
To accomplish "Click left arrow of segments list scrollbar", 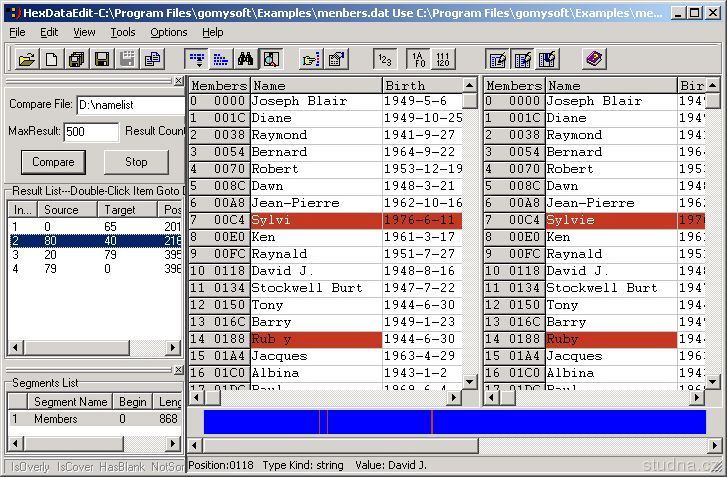I will pyautogui.click(x=15, y=444).
